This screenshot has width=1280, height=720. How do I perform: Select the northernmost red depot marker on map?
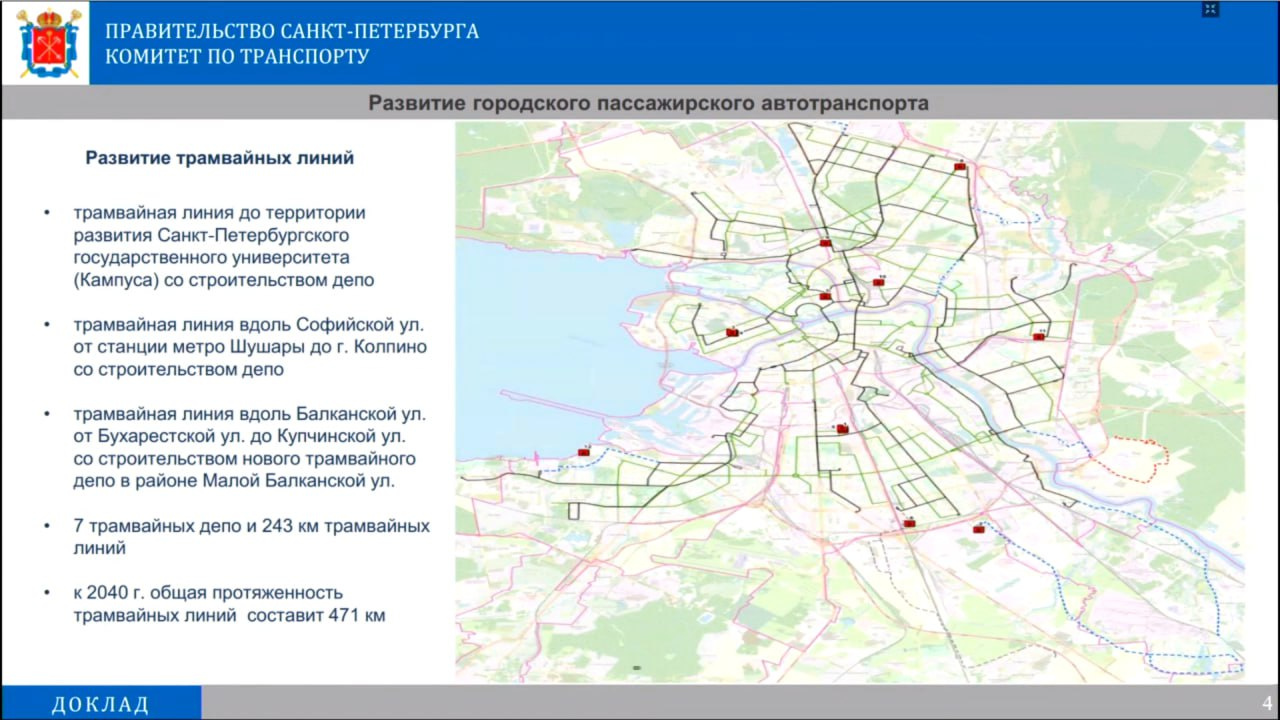coord(960,166)
